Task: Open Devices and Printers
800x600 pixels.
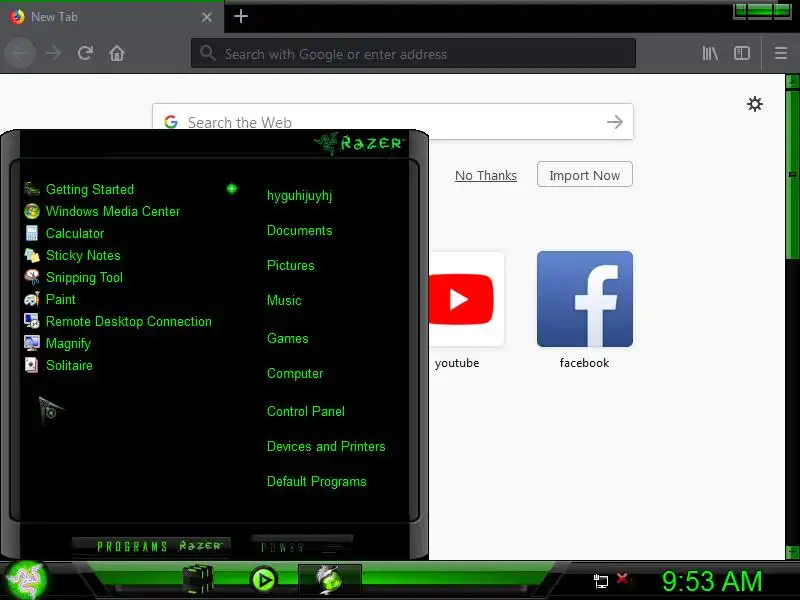Action: (326, 446)
